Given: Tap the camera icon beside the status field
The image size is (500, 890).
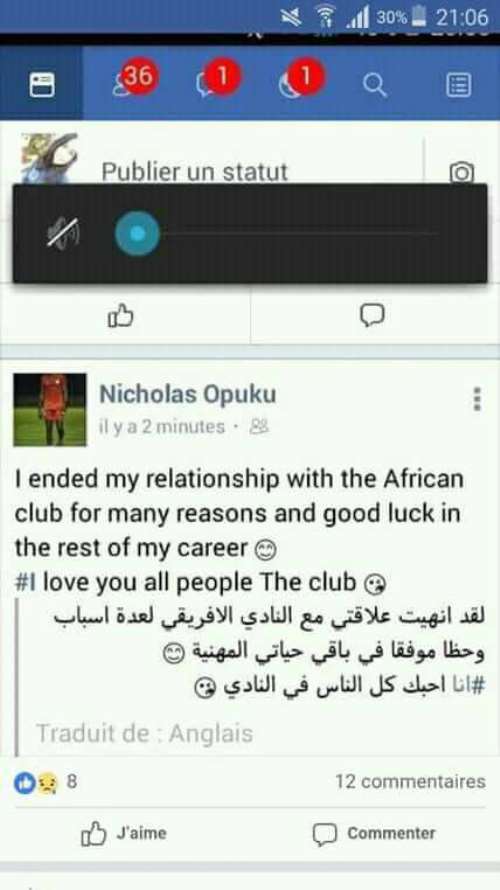Looking at the screenshot, I should (461, 173).
